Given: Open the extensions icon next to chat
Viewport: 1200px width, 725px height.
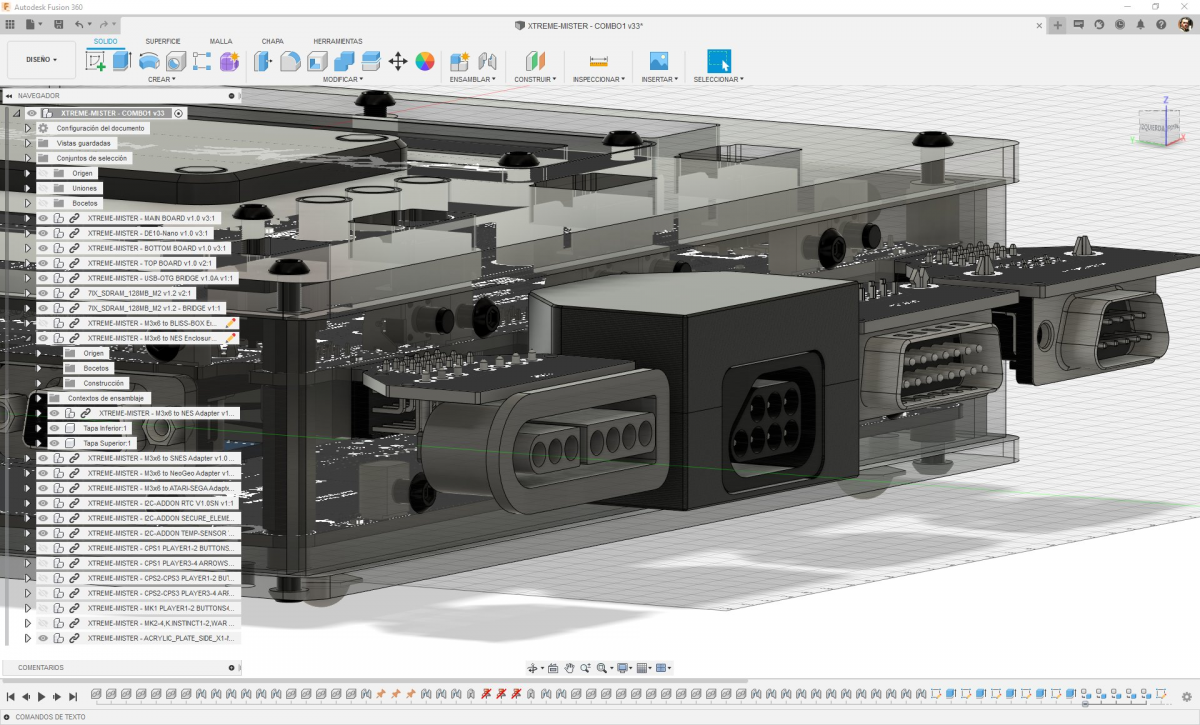Looking at the screenshot, I should (x=1100, y=24).
